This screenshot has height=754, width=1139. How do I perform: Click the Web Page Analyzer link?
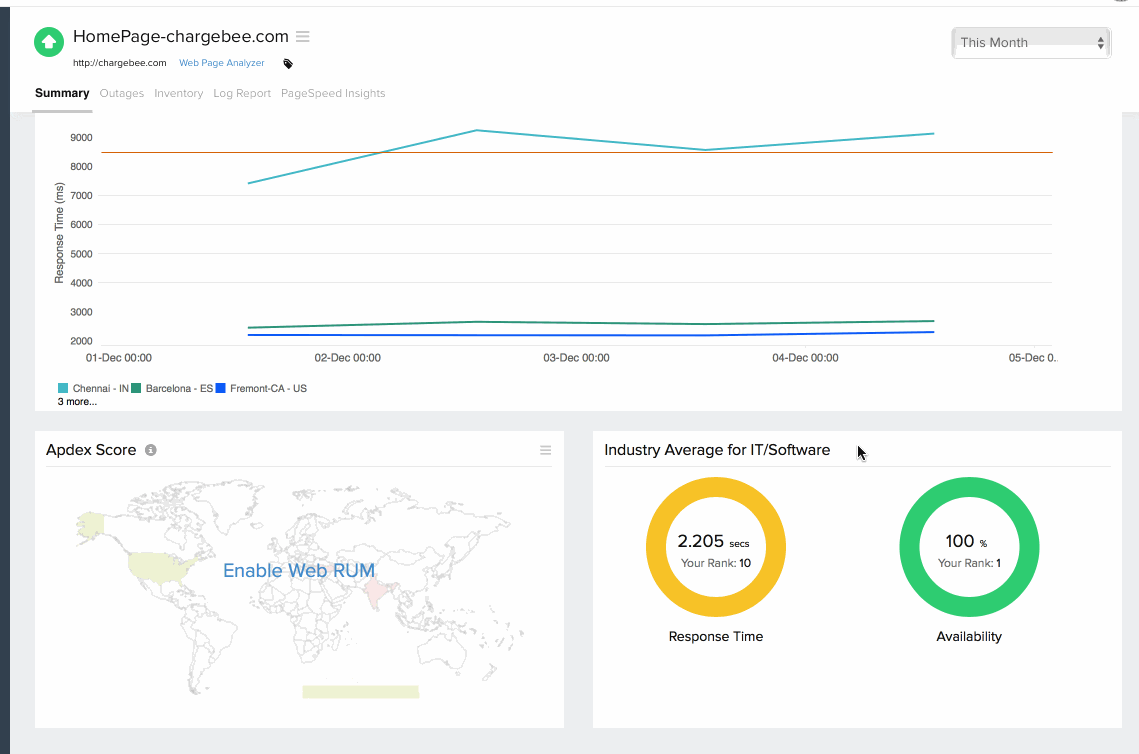pos(221,62)
